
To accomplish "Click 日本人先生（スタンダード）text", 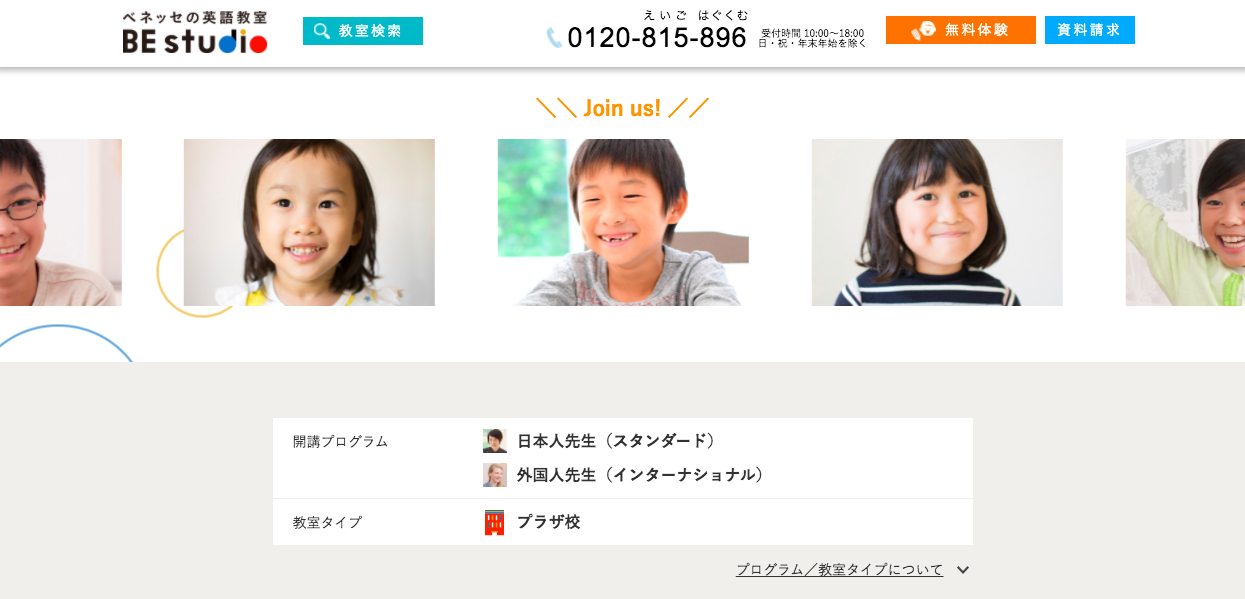I will click(617, 441).
